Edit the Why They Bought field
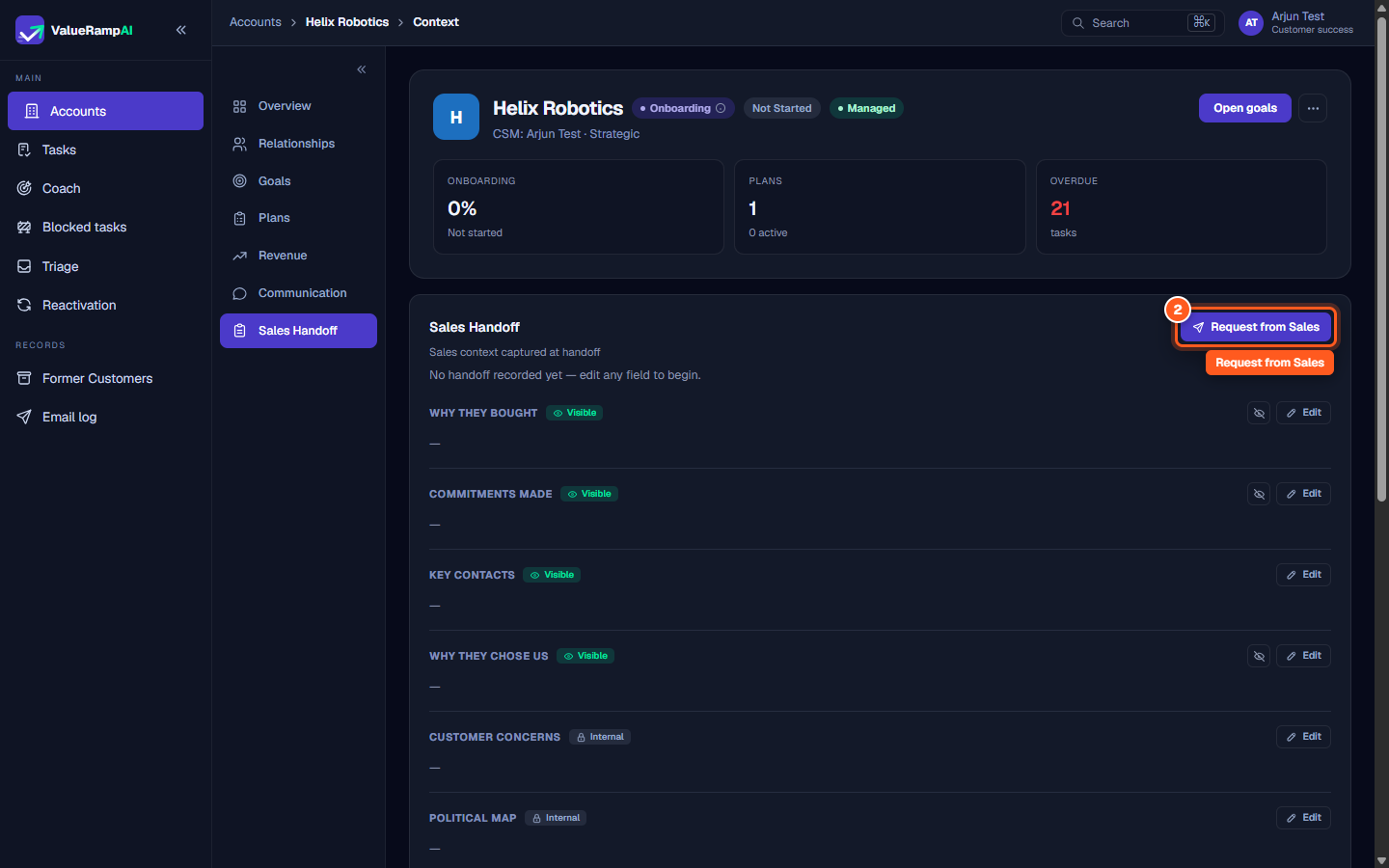This screenshot has width=1389, height=868. 1304,413
